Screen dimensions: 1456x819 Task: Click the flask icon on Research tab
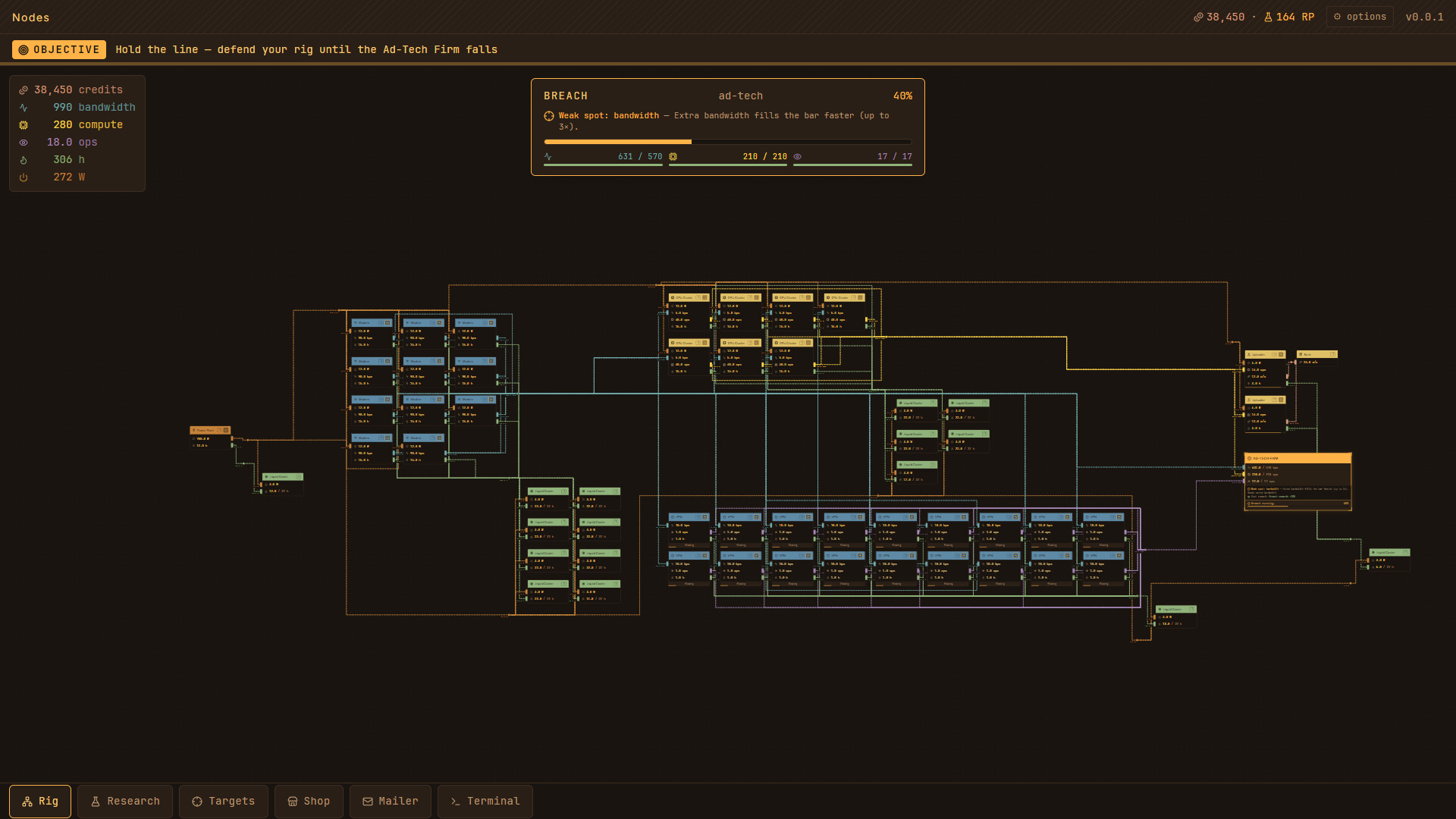click(x=96, y=802)
